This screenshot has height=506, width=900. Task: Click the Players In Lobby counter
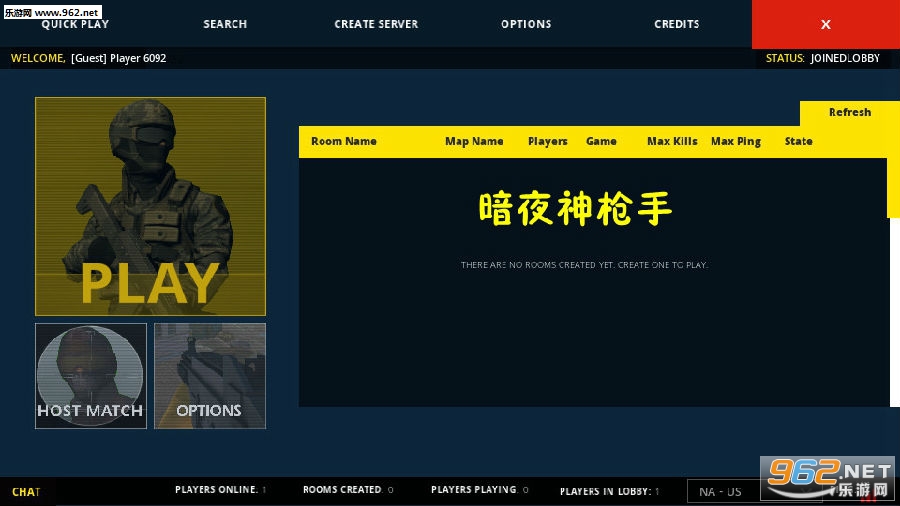610,491
